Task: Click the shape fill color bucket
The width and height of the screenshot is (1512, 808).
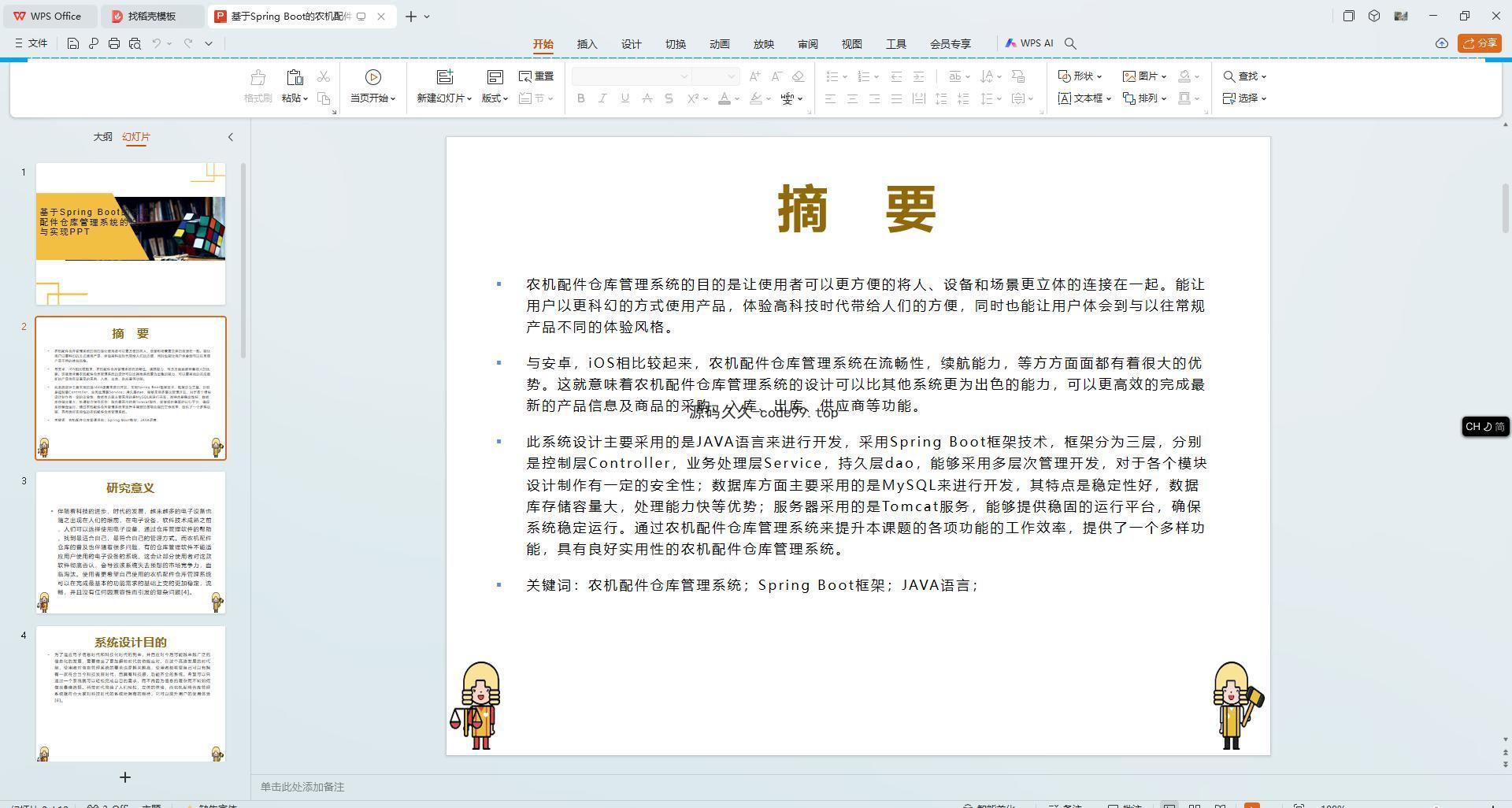Action: 1184,76
